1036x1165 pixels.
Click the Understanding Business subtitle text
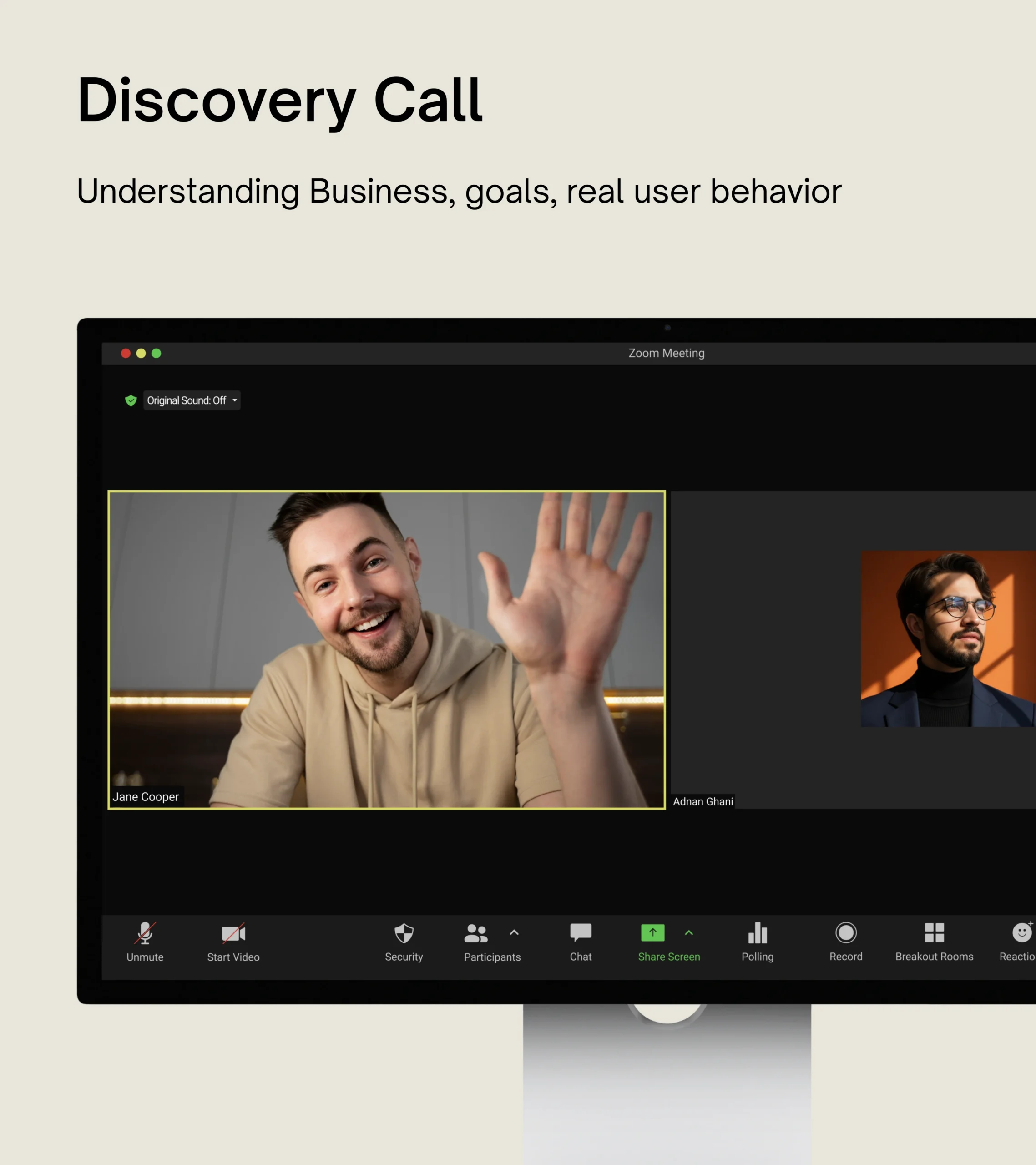tap(459, 192)
